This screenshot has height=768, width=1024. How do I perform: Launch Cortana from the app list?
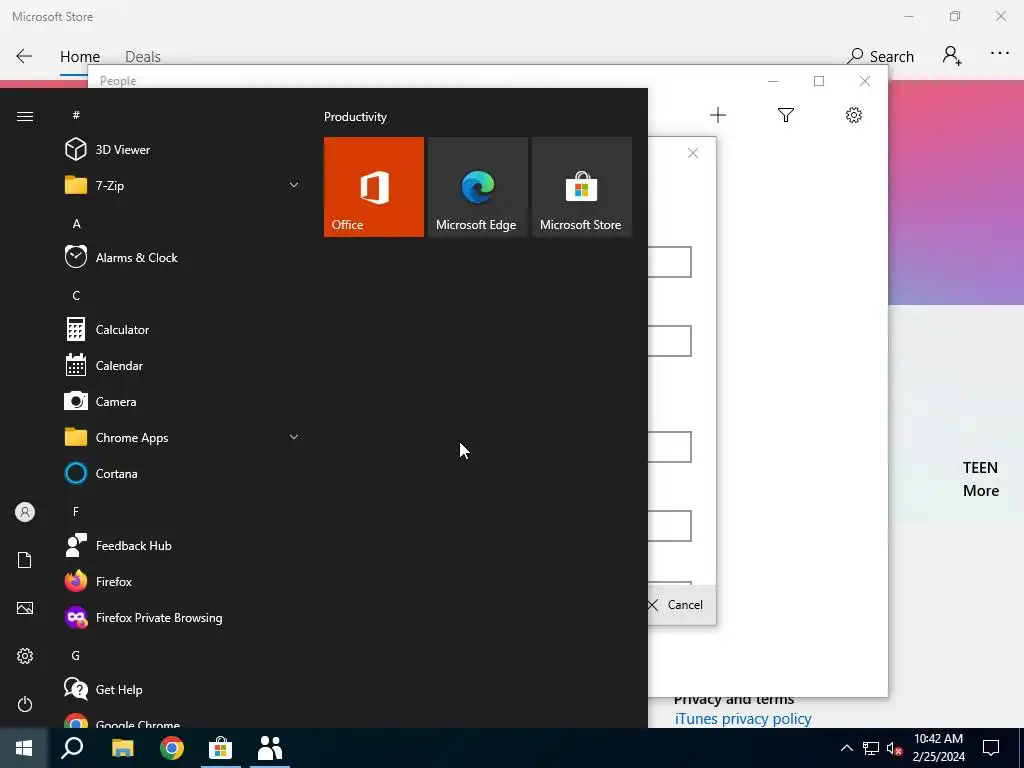point(183,473)
